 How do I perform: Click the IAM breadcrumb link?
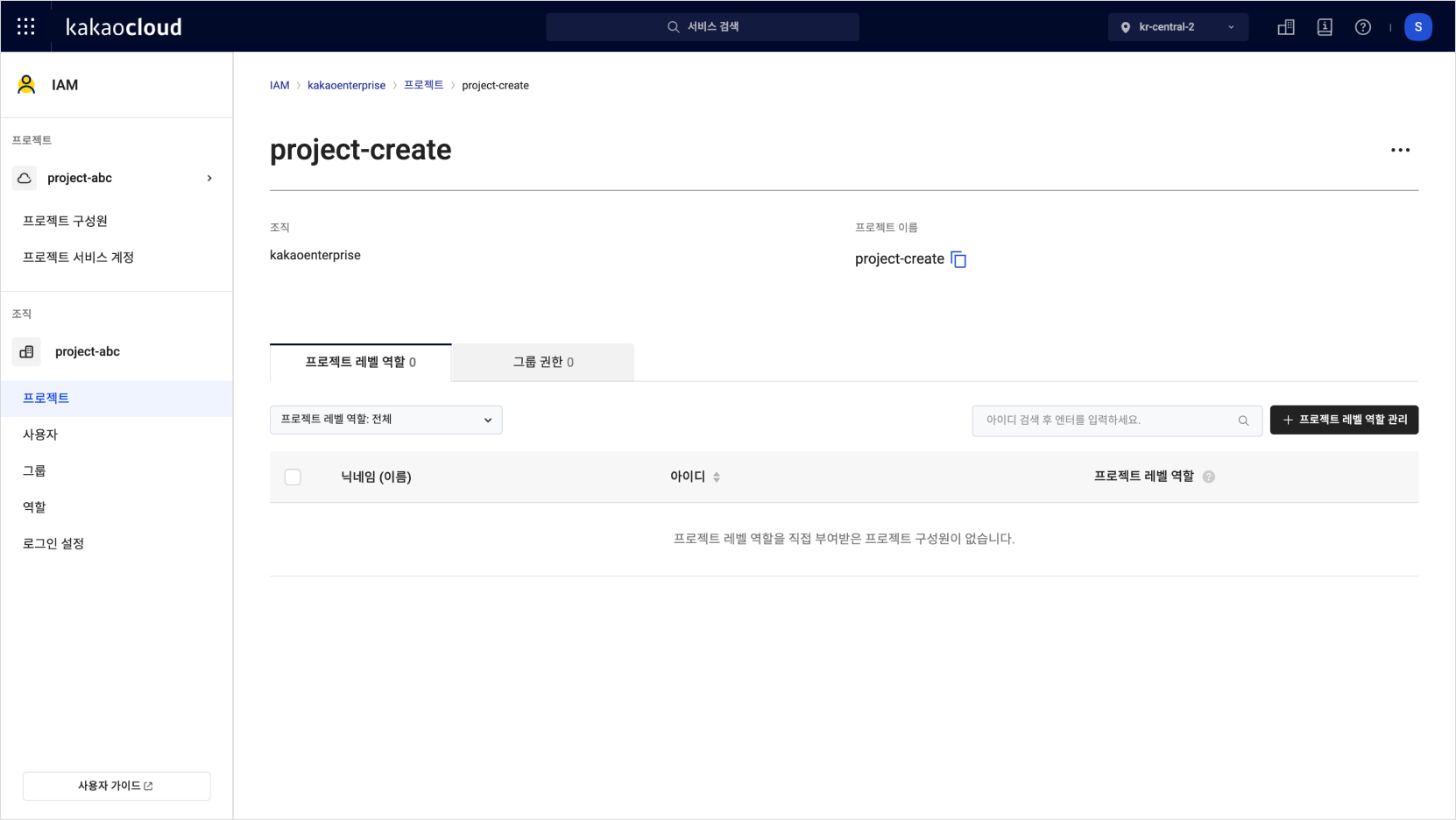click(279, 85)
